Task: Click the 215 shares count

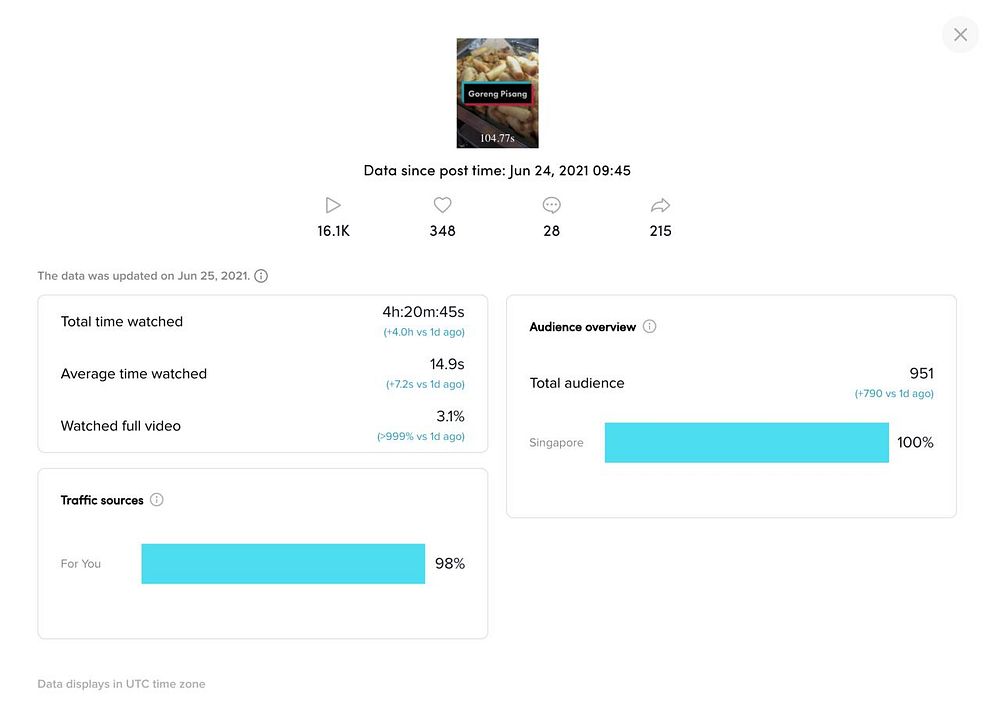Action: tap(660, 231)
